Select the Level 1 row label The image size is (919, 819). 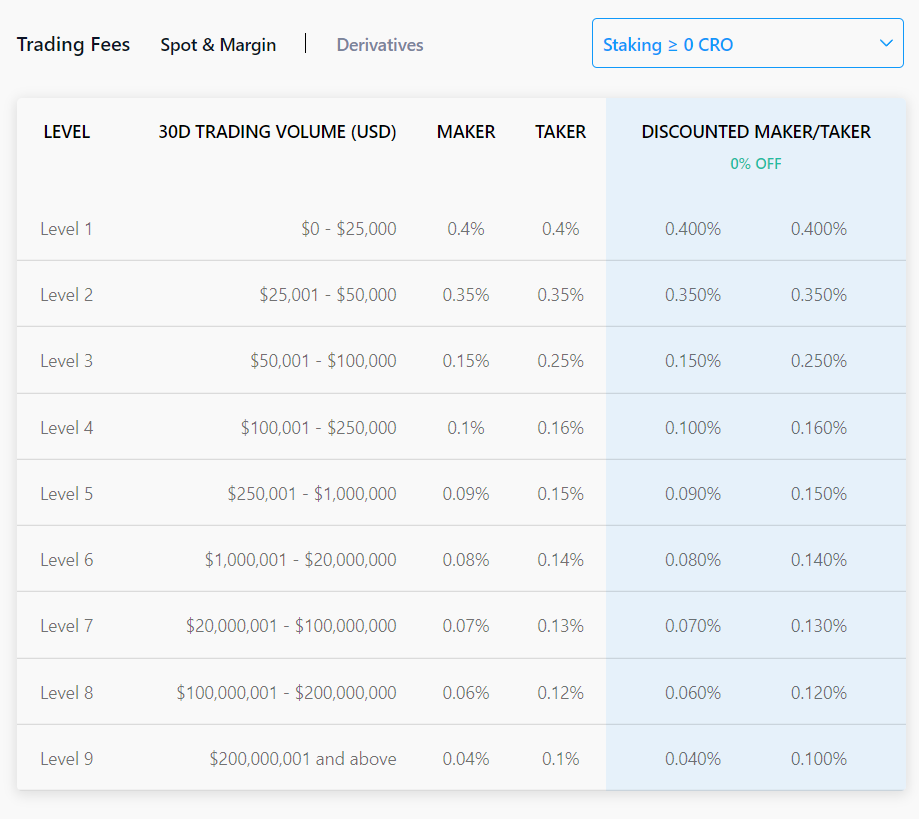(66, 229)
